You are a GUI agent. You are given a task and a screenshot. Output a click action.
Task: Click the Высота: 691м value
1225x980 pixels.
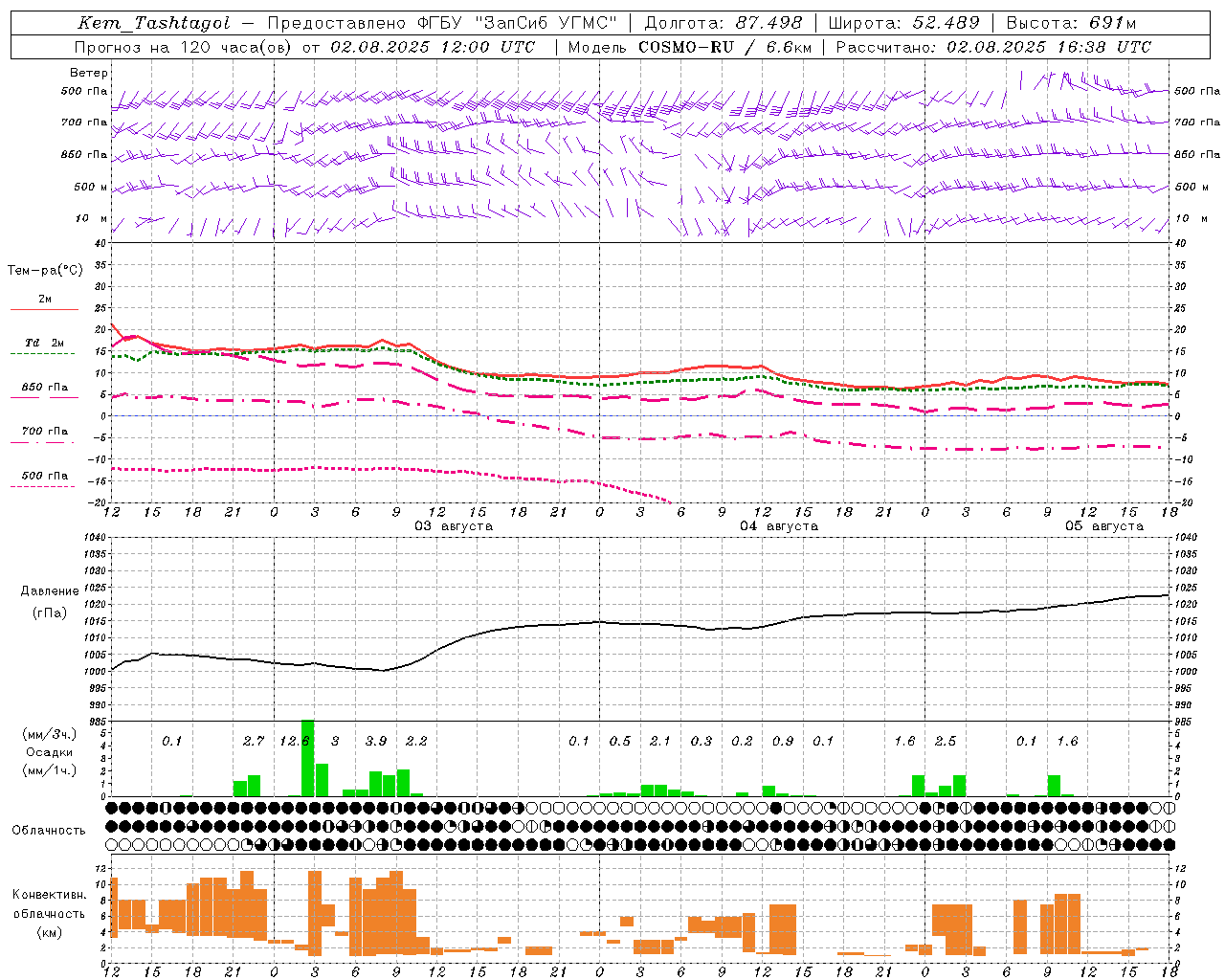click(x=1072, y=23)
